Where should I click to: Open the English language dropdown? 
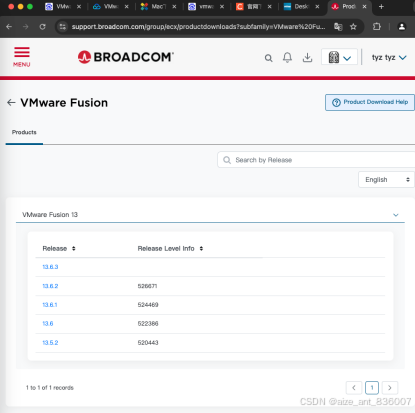click(x=386, y=180)
